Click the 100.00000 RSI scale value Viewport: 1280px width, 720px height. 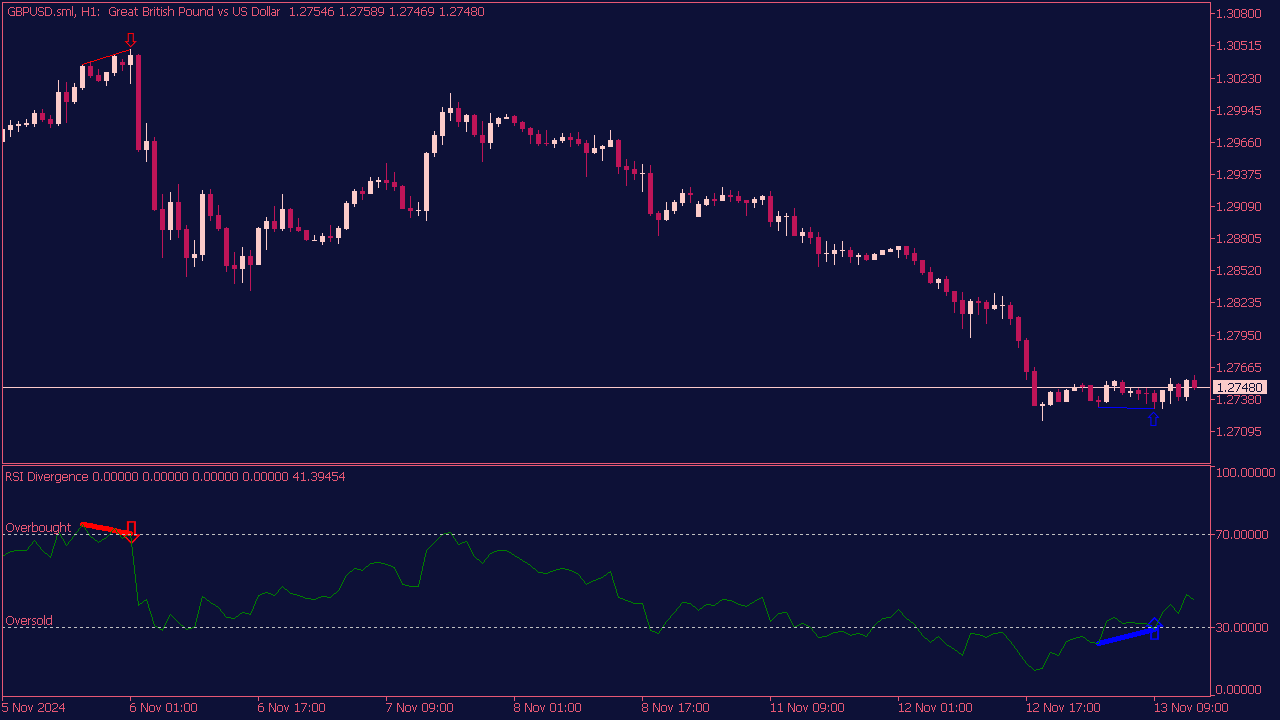coord(1245,472)
